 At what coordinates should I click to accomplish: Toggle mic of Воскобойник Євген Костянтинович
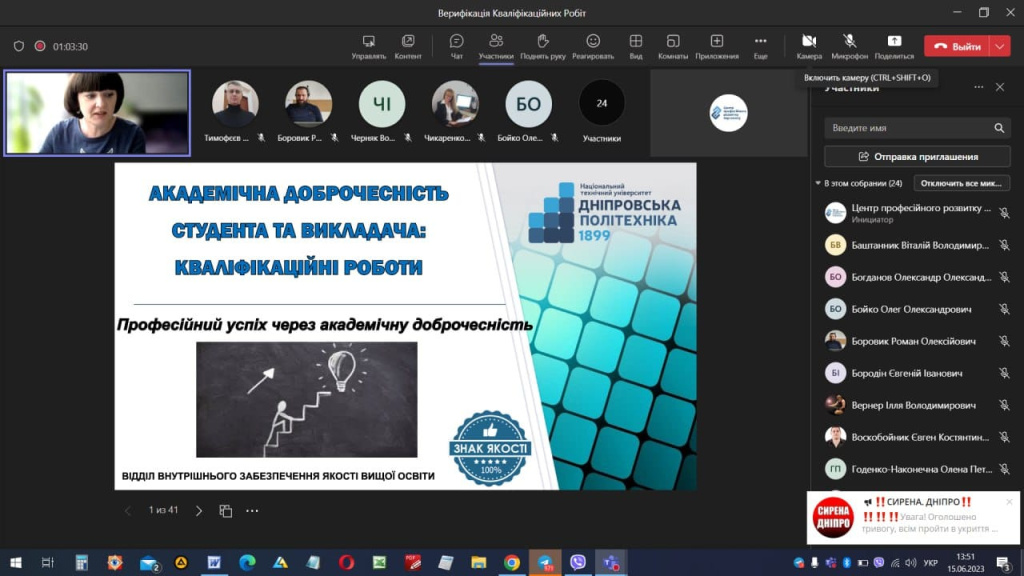coord(1004,437)
